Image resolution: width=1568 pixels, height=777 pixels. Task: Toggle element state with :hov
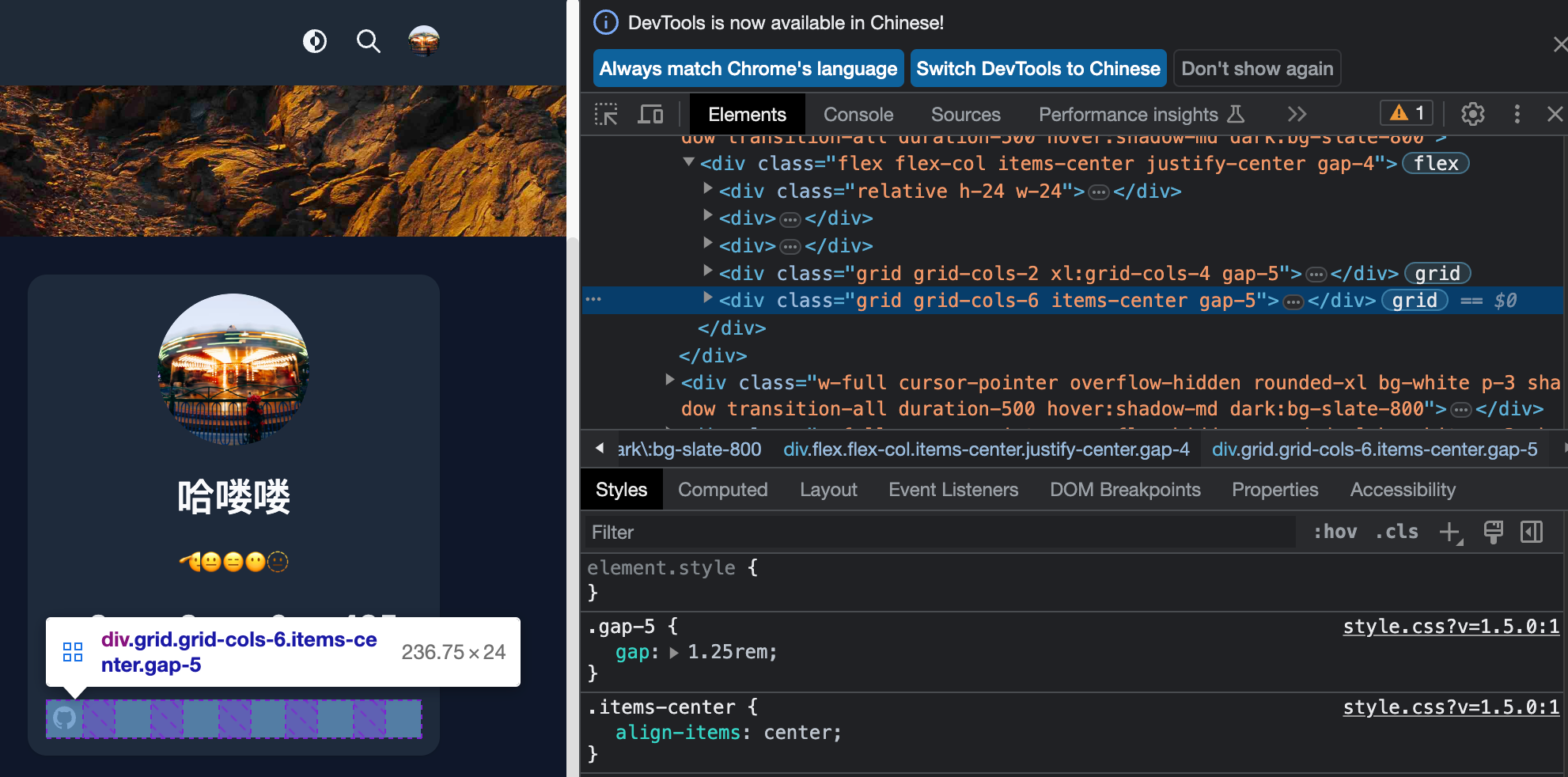(x=1336, y=532)
